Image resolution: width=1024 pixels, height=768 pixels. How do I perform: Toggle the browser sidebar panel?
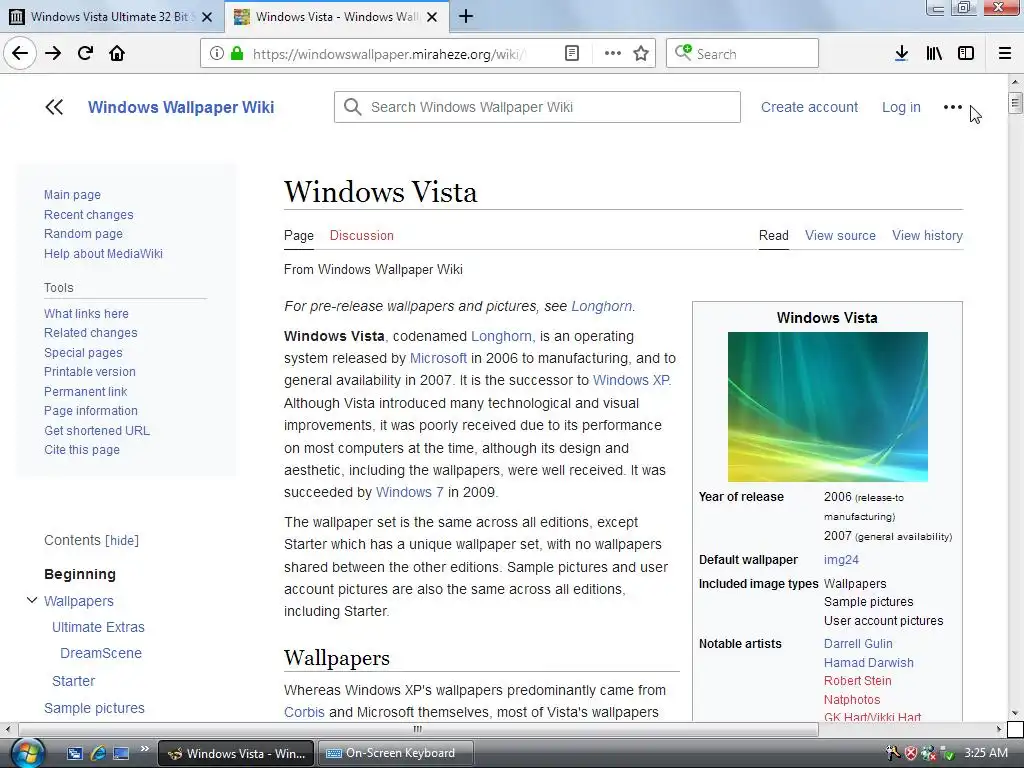click(966, 53)
